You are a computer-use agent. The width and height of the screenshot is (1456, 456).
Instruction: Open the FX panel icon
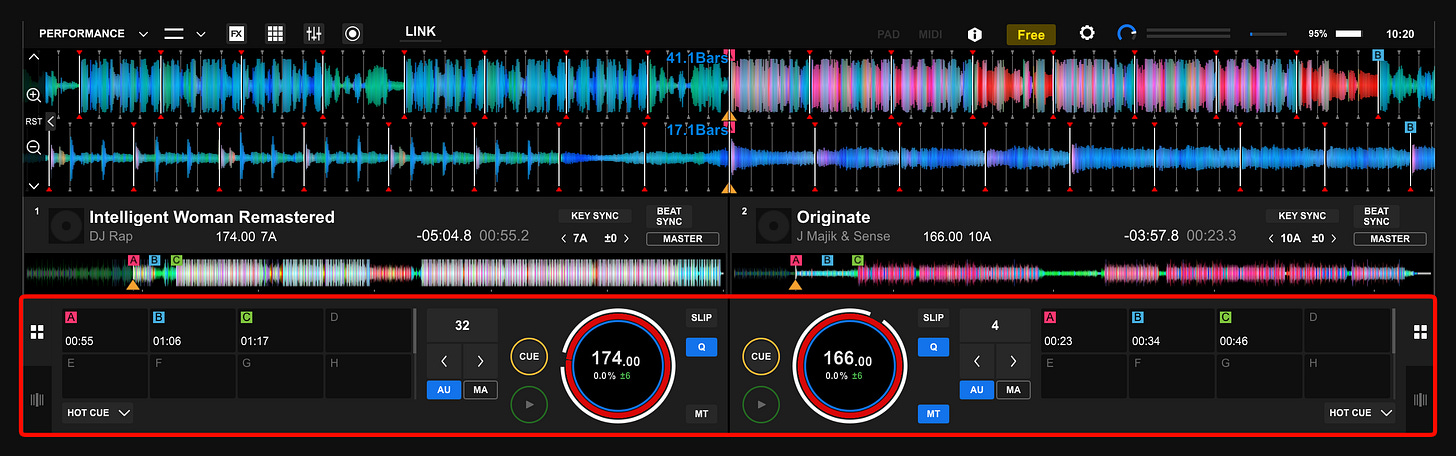coord(236,33)
